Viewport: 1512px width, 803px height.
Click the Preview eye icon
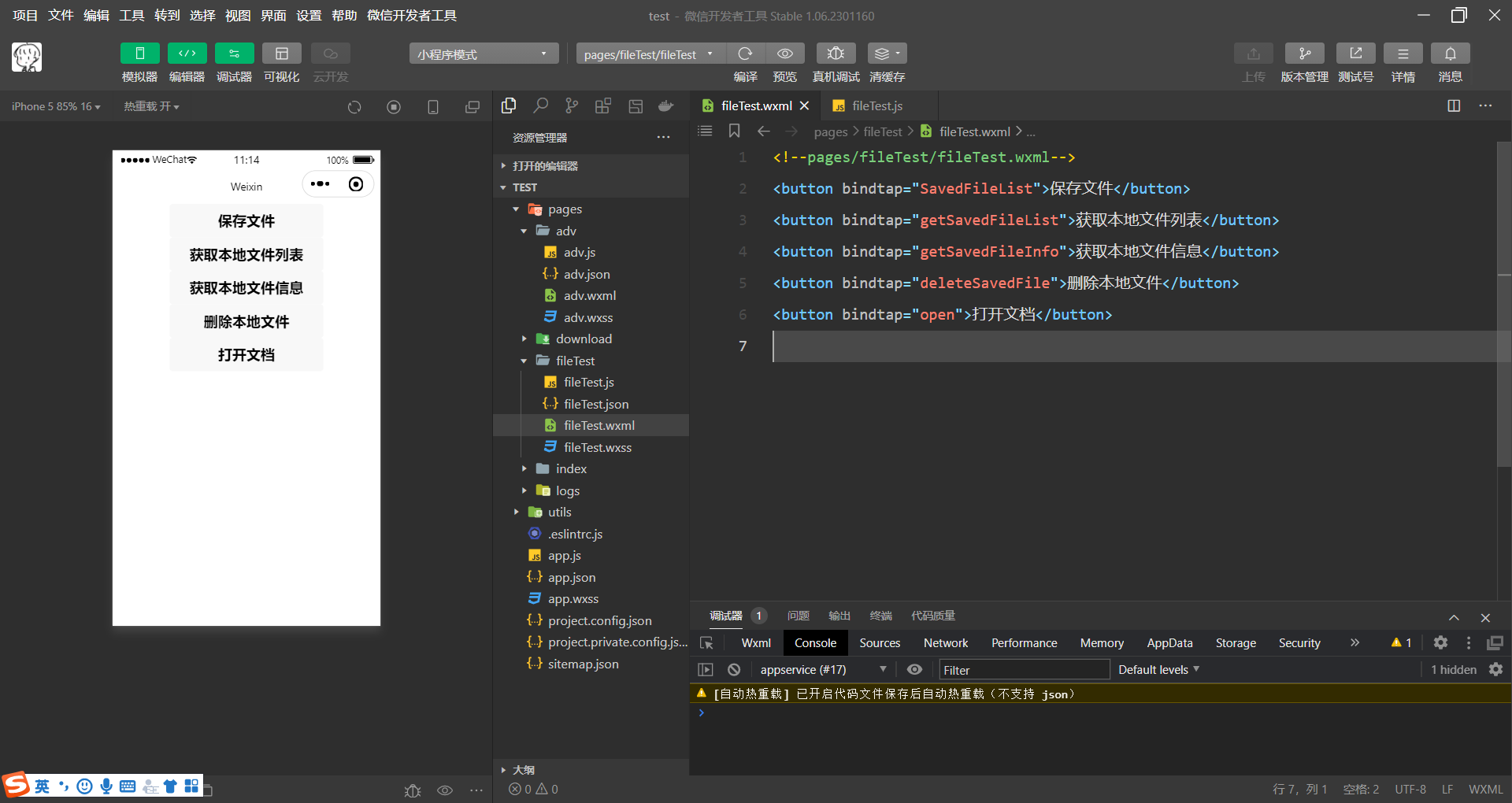point(785,54)
